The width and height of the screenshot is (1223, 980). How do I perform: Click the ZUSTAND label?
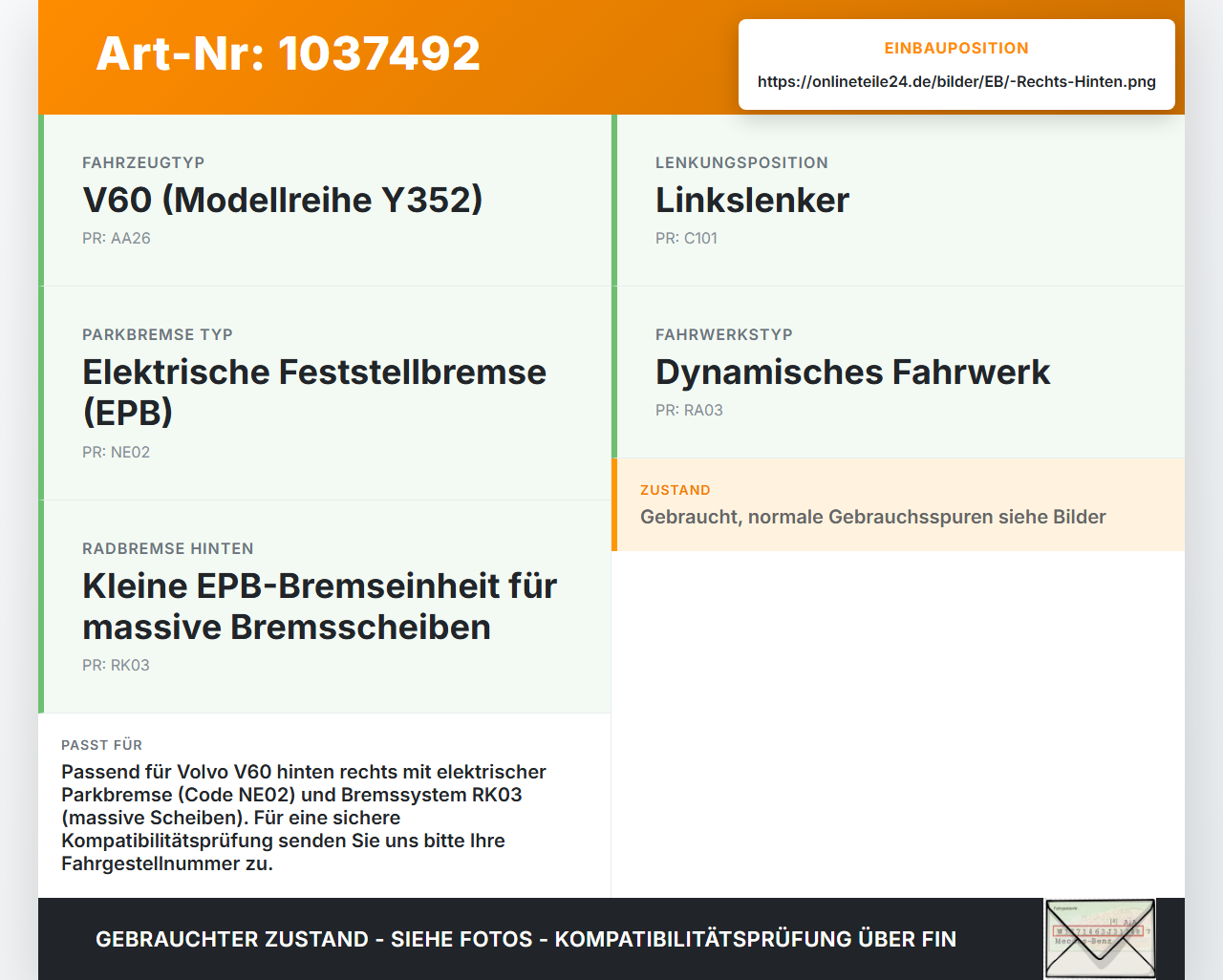click(676, 490)
